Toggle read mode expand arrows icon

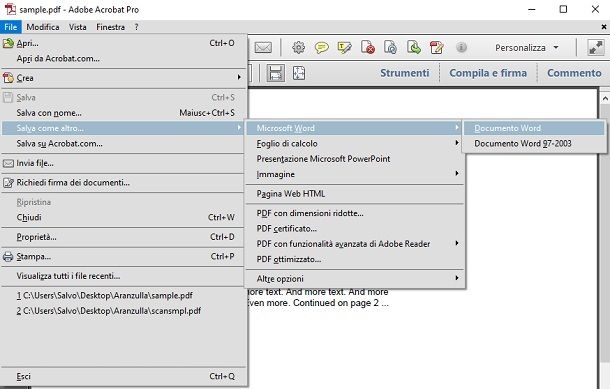[x=595, y=47]
